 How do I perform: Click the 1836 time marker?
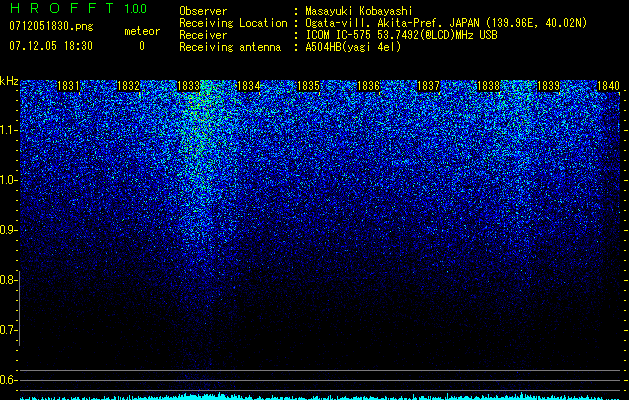pos(368,86)
